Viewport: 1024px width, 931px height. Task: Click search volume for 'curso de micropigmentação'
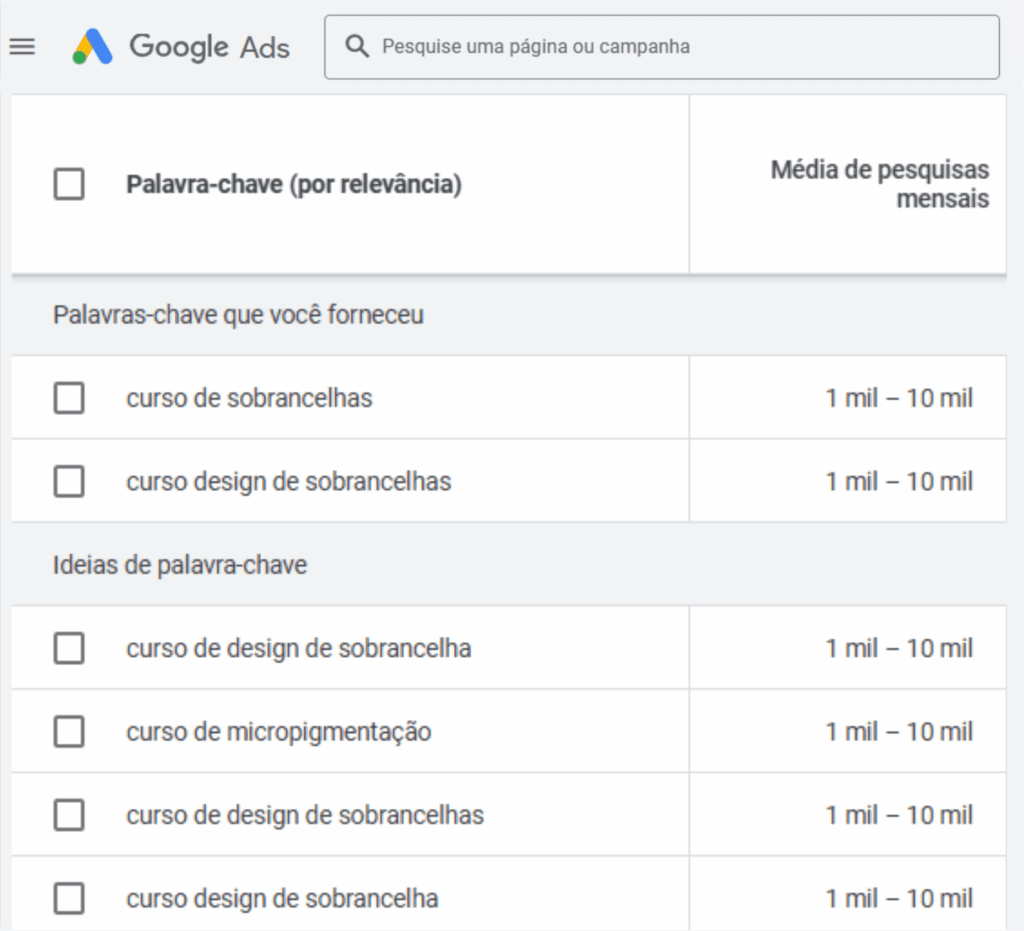point(898,732)
